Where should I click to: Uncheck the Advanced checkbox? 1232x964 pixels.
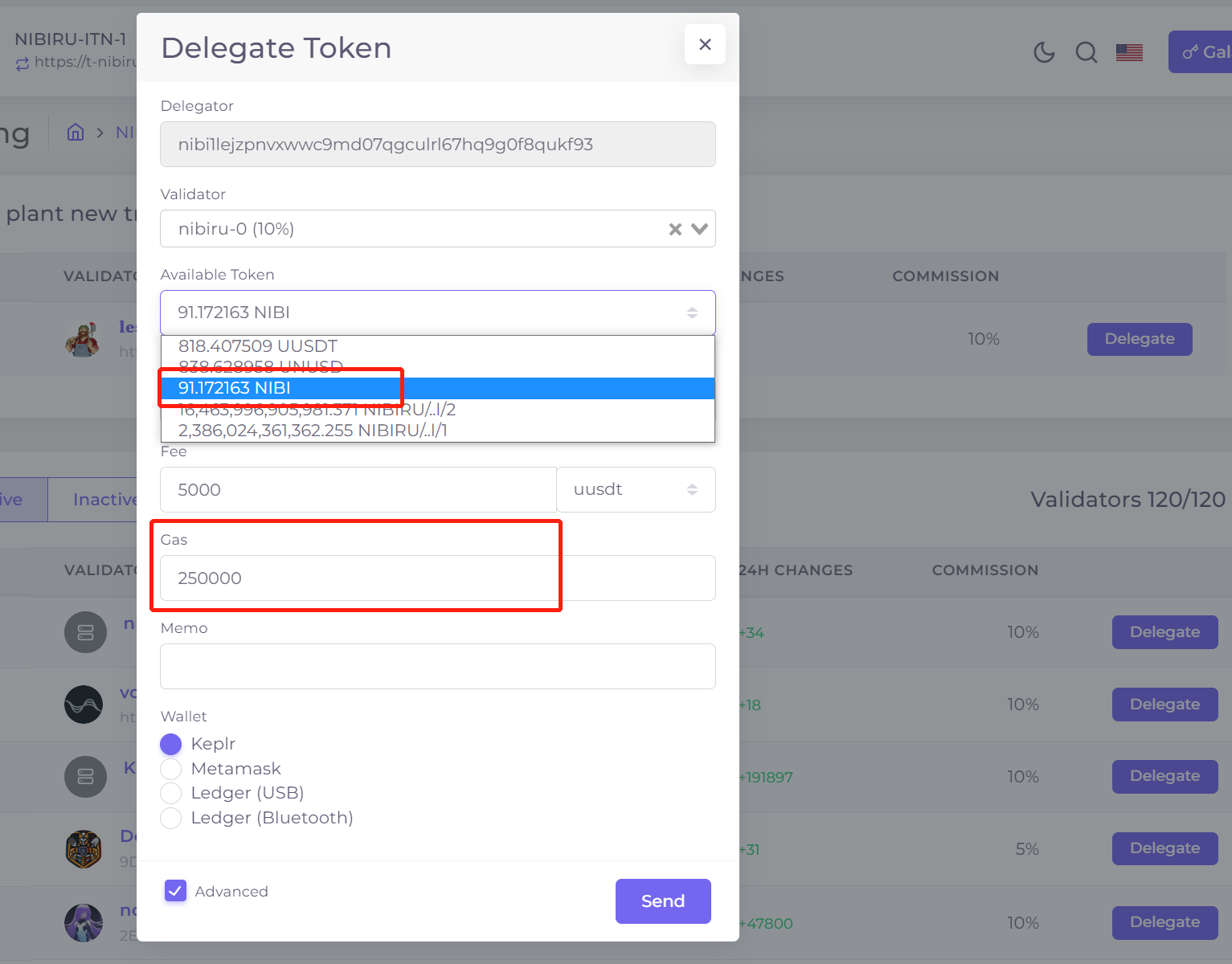tap(176, 891)
